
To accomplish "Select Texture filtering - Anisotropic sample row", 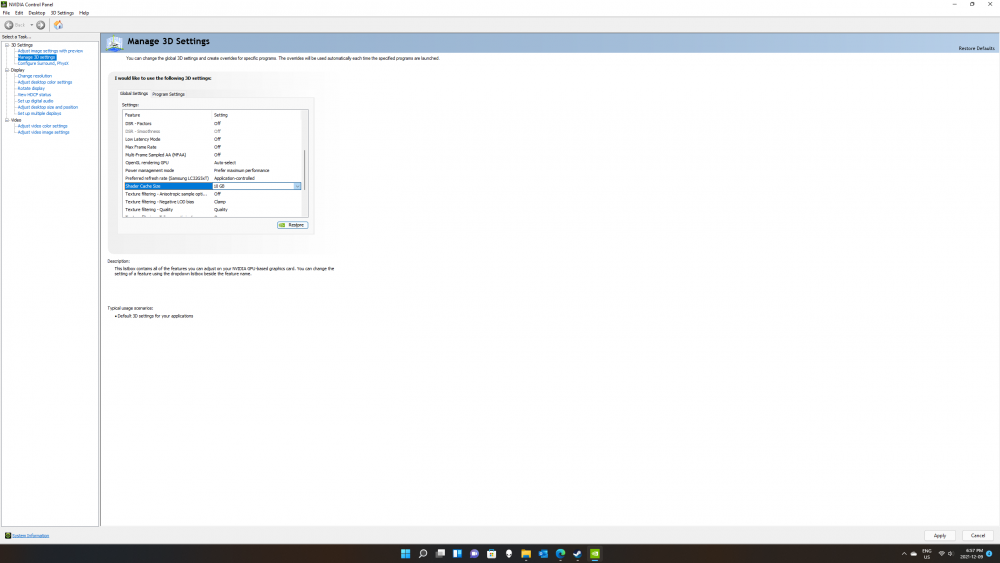I will [212, 194].
